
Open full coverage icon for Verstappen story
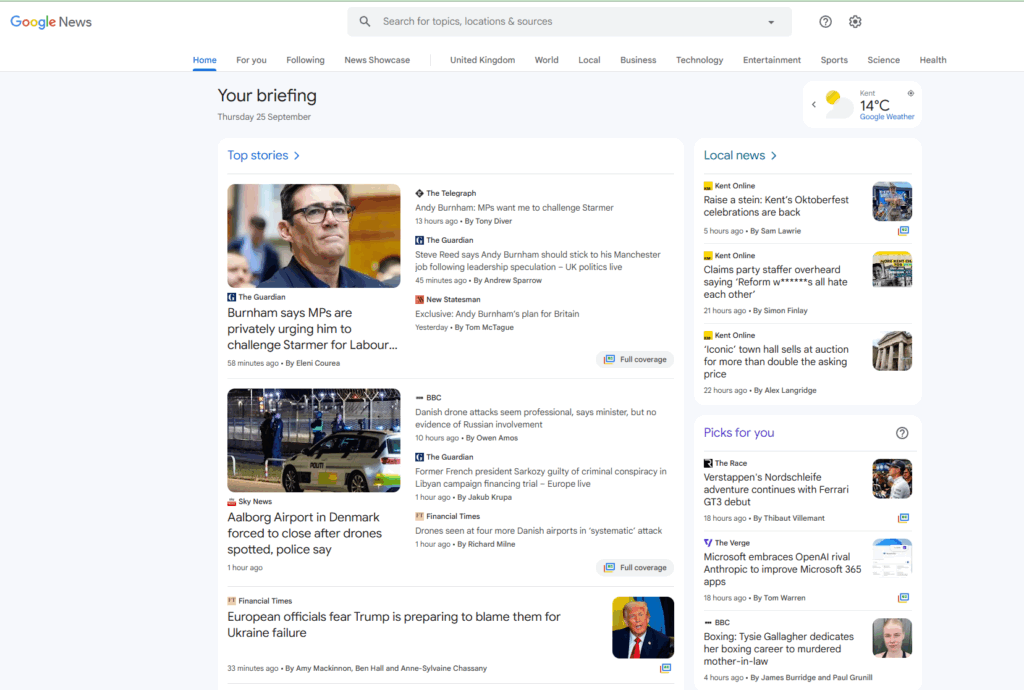[903, 518]
